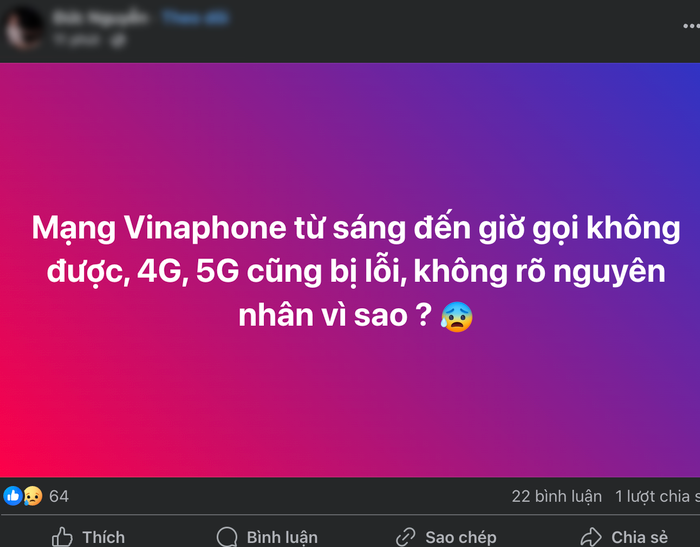This screenshot has height=547, width=700.
Task: Show the 1 lượt chia sẻ shares
Action: point(657,497)
